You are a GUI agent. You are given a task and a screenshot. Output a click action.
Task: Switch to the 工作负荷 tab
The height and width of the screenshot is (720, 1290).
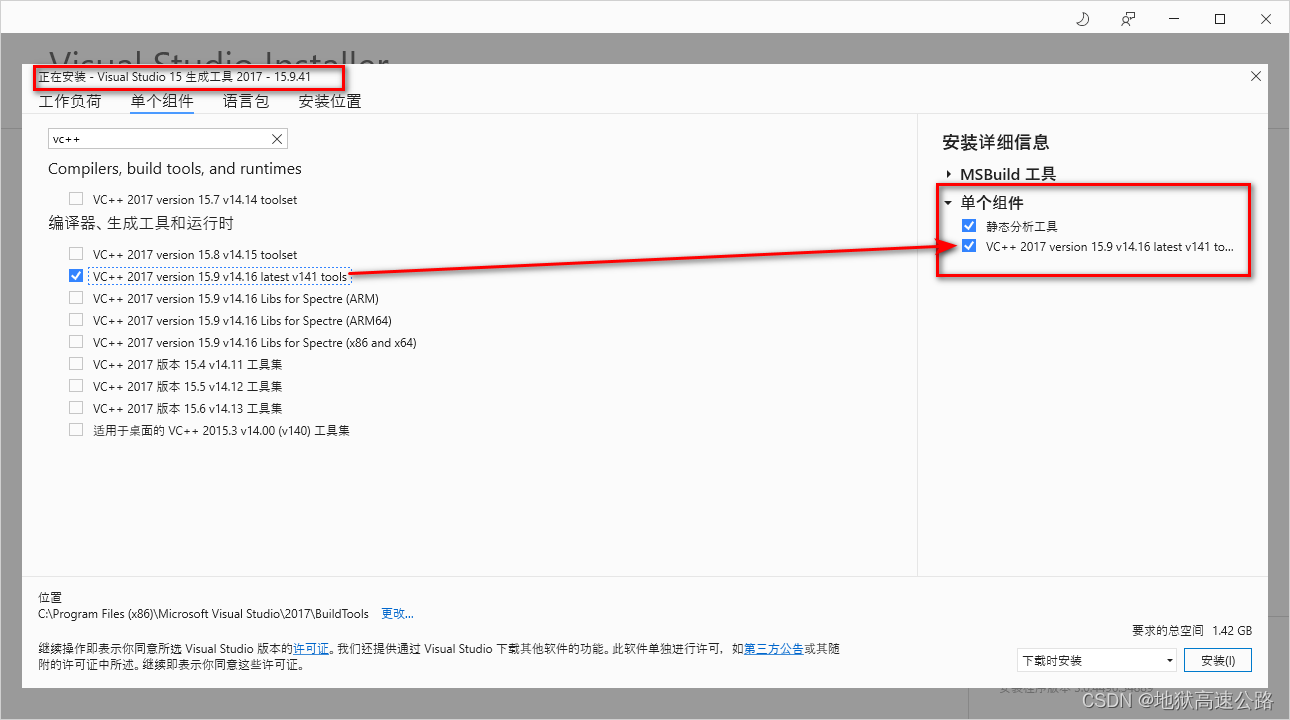pos(70,101)
